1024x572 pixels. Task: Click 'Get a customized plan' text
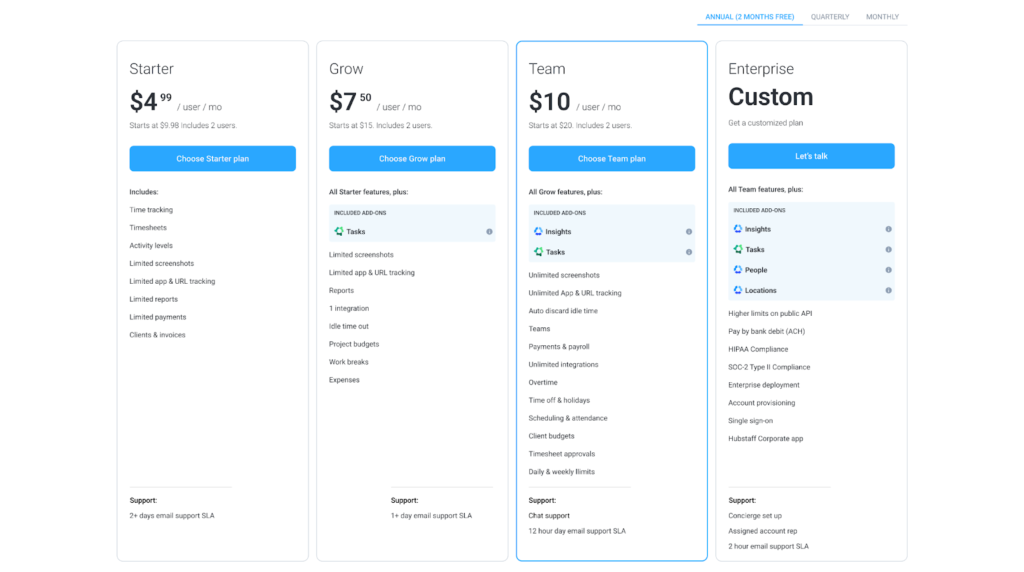click(765, 123)
